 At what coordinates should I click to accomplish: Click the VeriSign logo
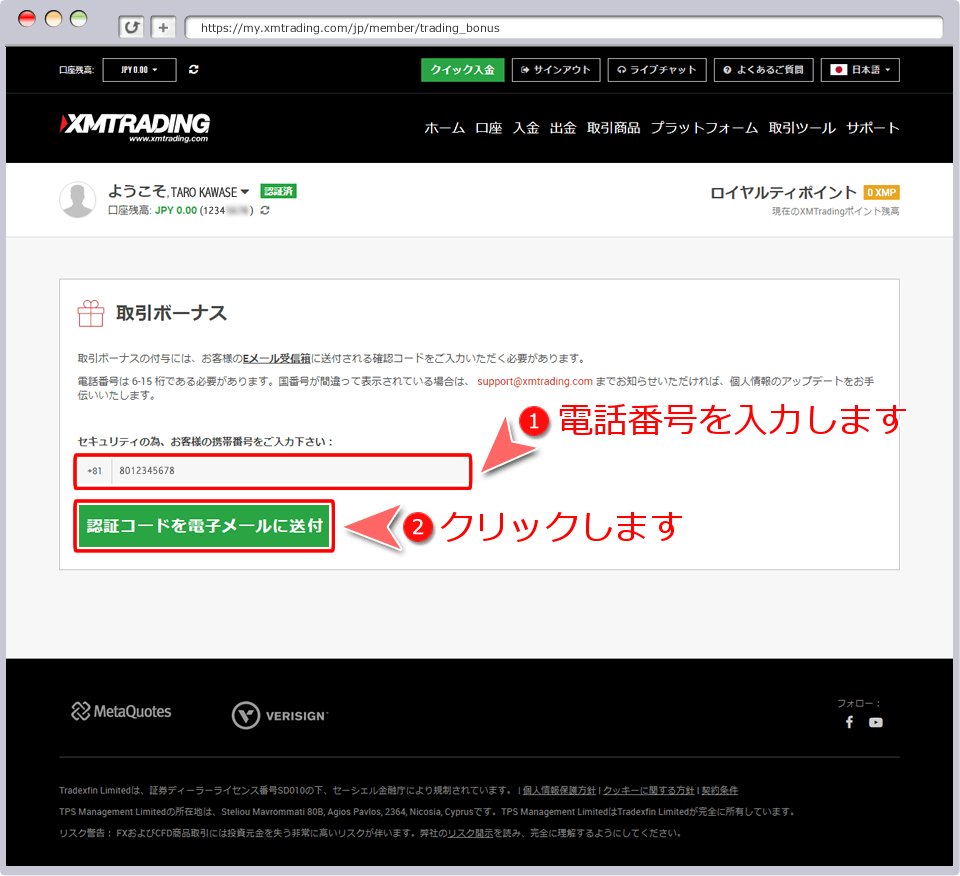280,715
